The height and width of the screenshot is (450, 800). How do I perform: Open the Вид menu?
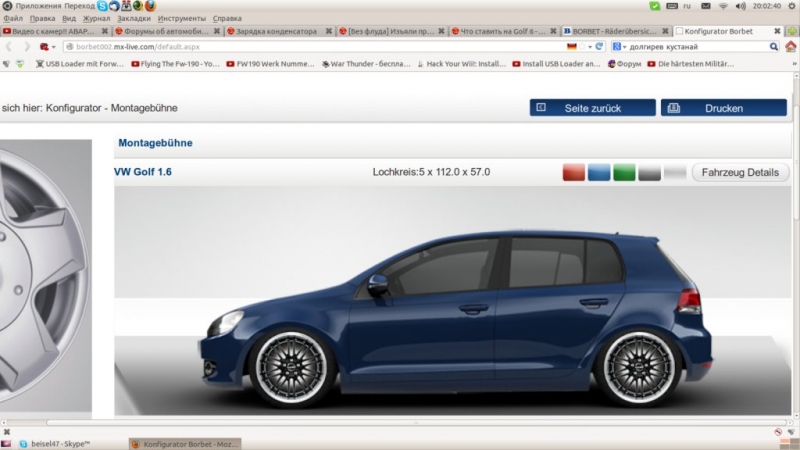(x=69, y=18)
